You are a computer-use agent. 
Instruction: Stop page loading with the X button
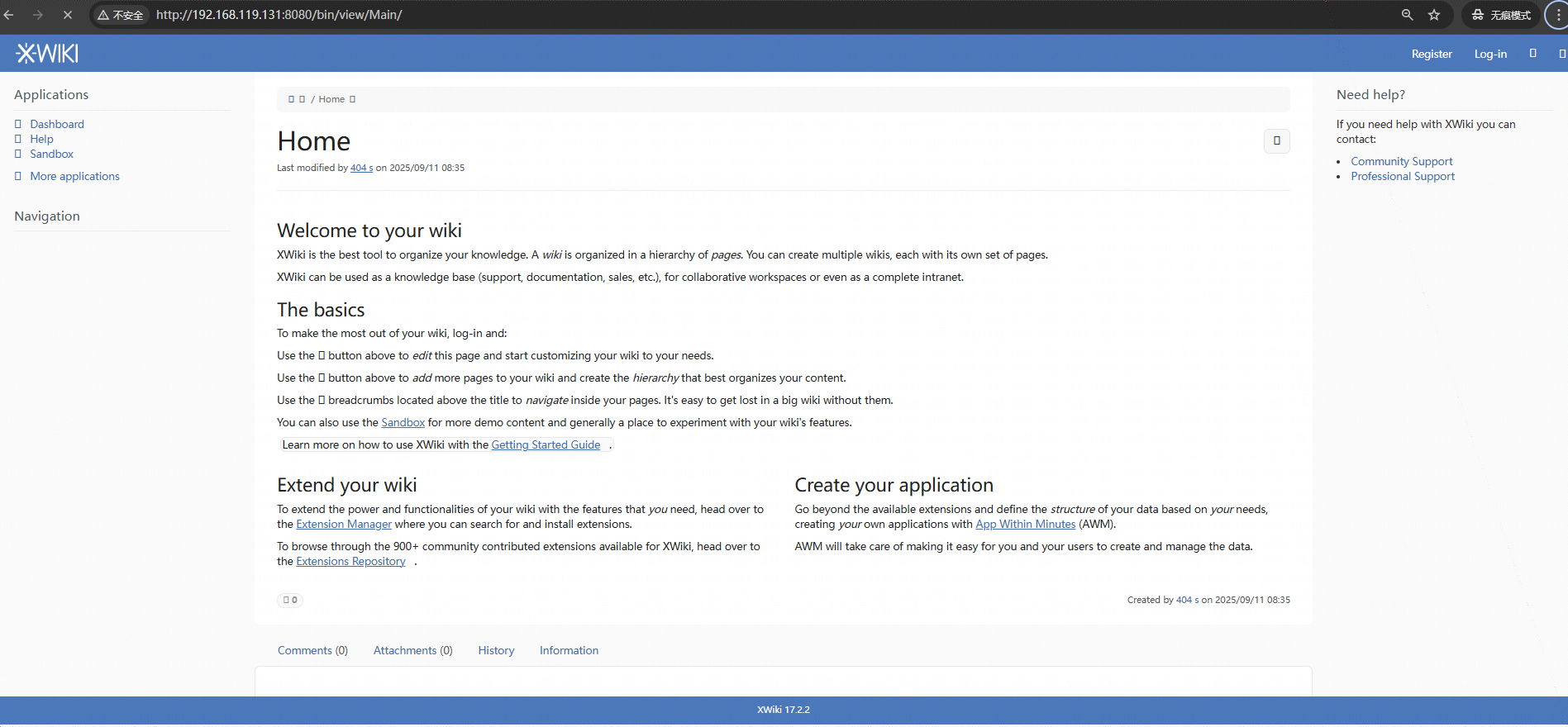[x=68, y=15]
